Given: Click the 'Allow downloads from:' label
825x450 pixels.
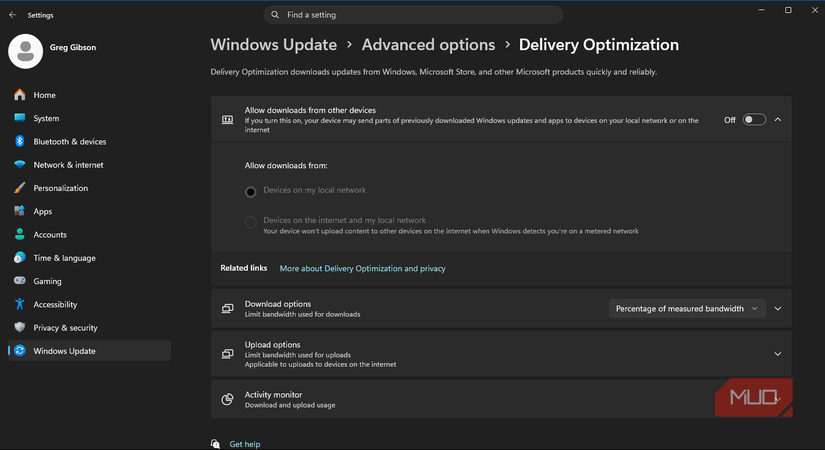Looking at the screenshot, I should pos(286,165).
